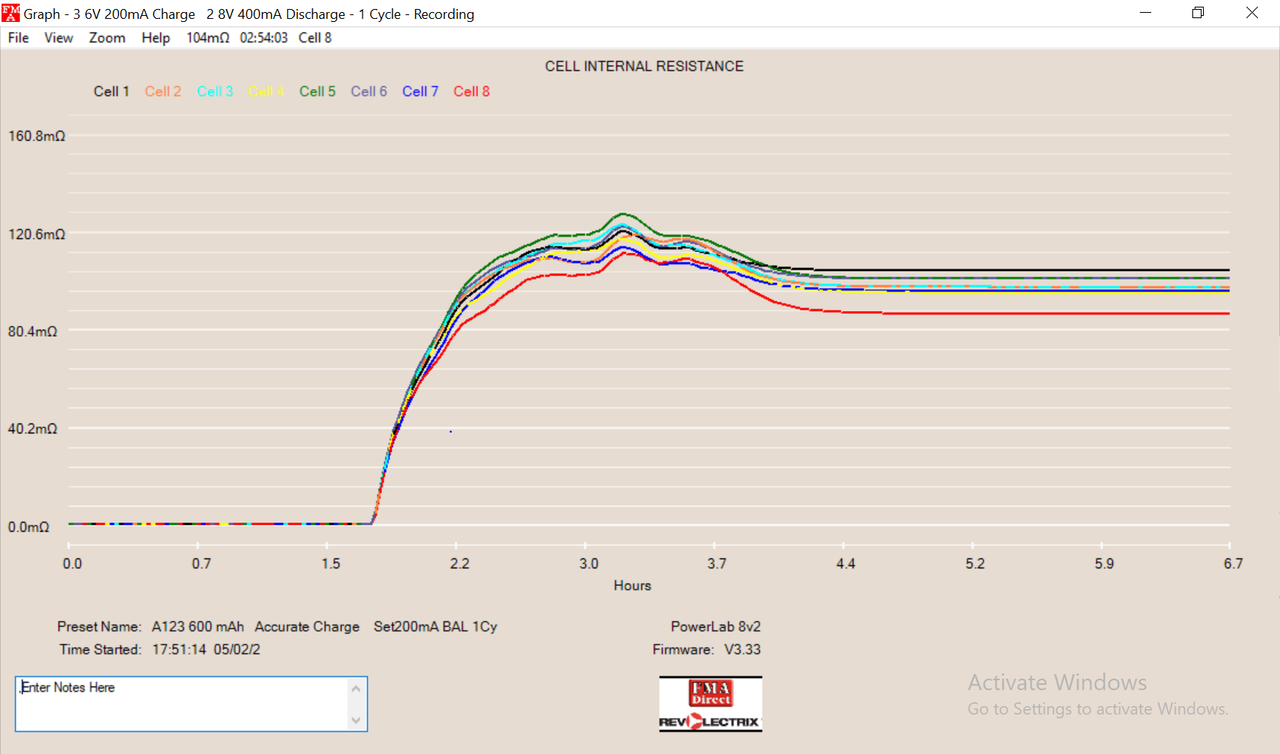The width and height of the screenshot is (1280, 754).
Task: Click the Set200mA BAL 1Cy text
Action: [435, 627]
